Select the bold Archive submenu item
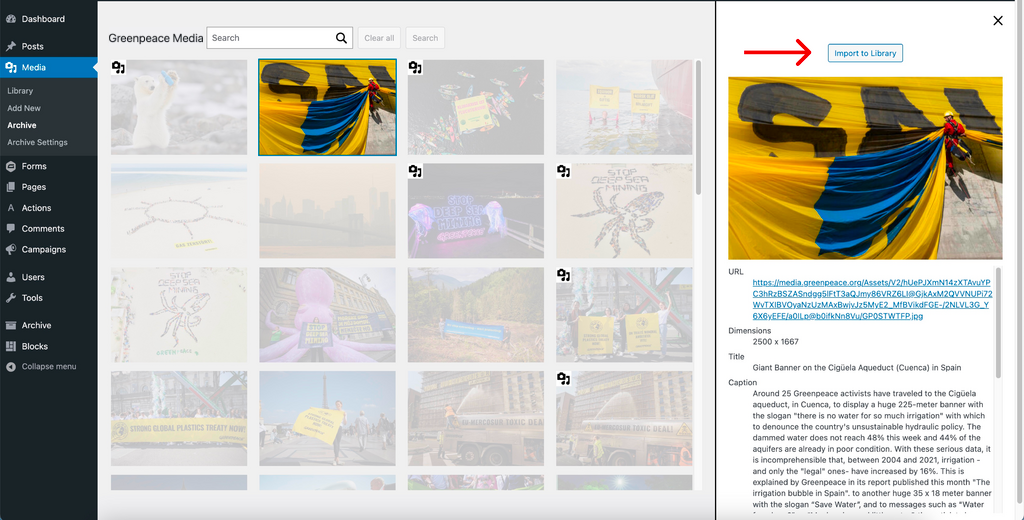Viewport: 1024px width, 520px height. tap(22, 125)
